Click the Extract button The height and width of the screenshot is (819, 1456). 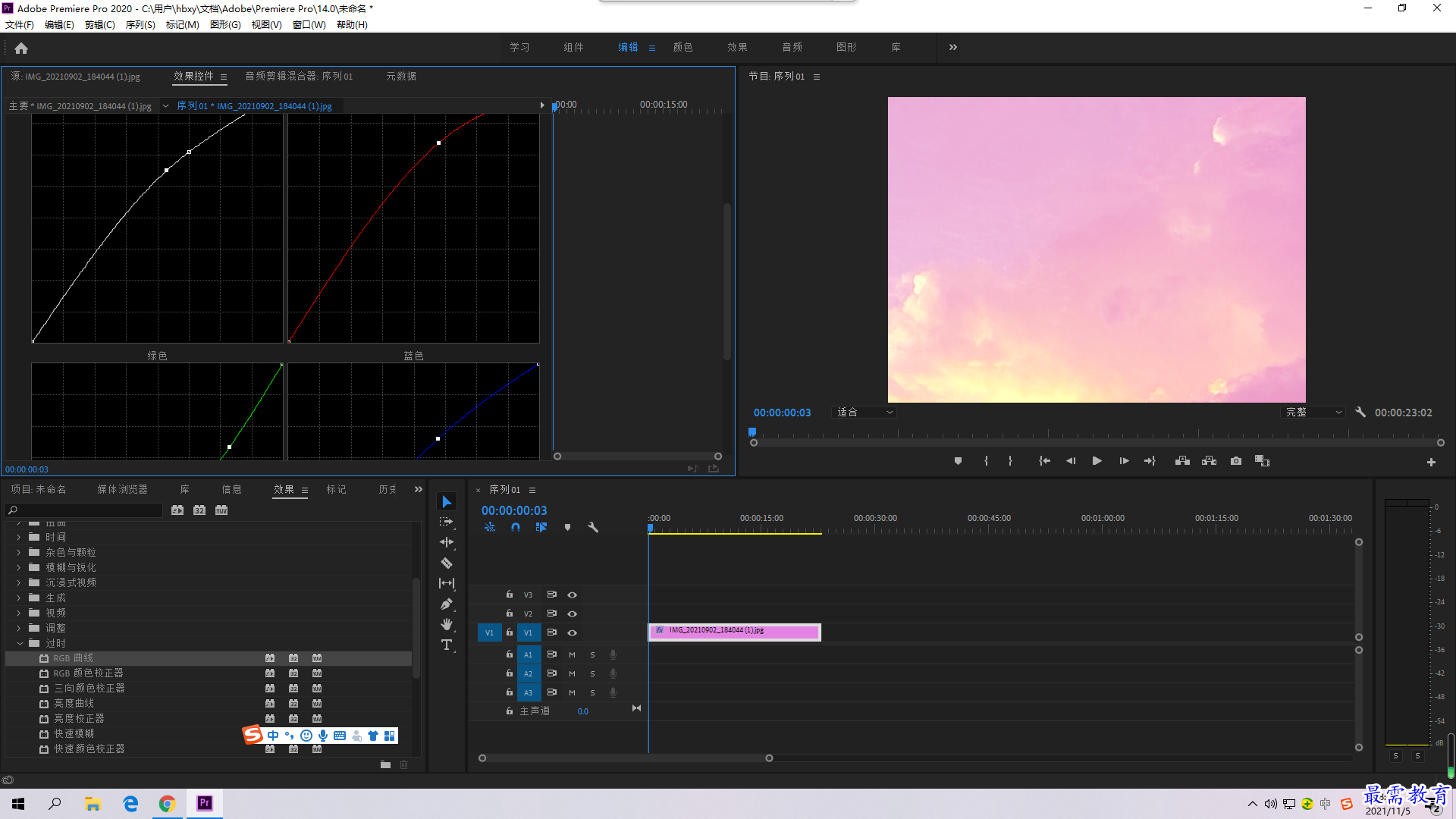coord(1210,461)
